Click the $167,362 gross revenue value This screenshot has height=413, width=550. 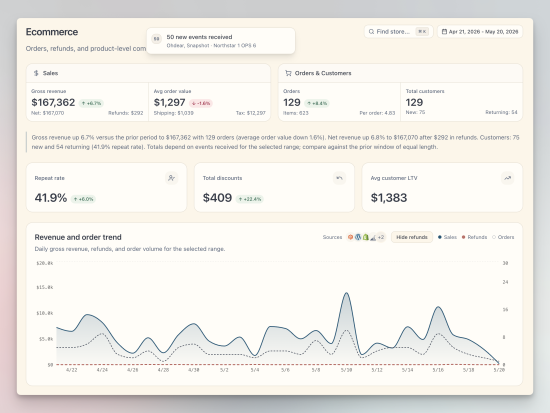click(53, 102)
